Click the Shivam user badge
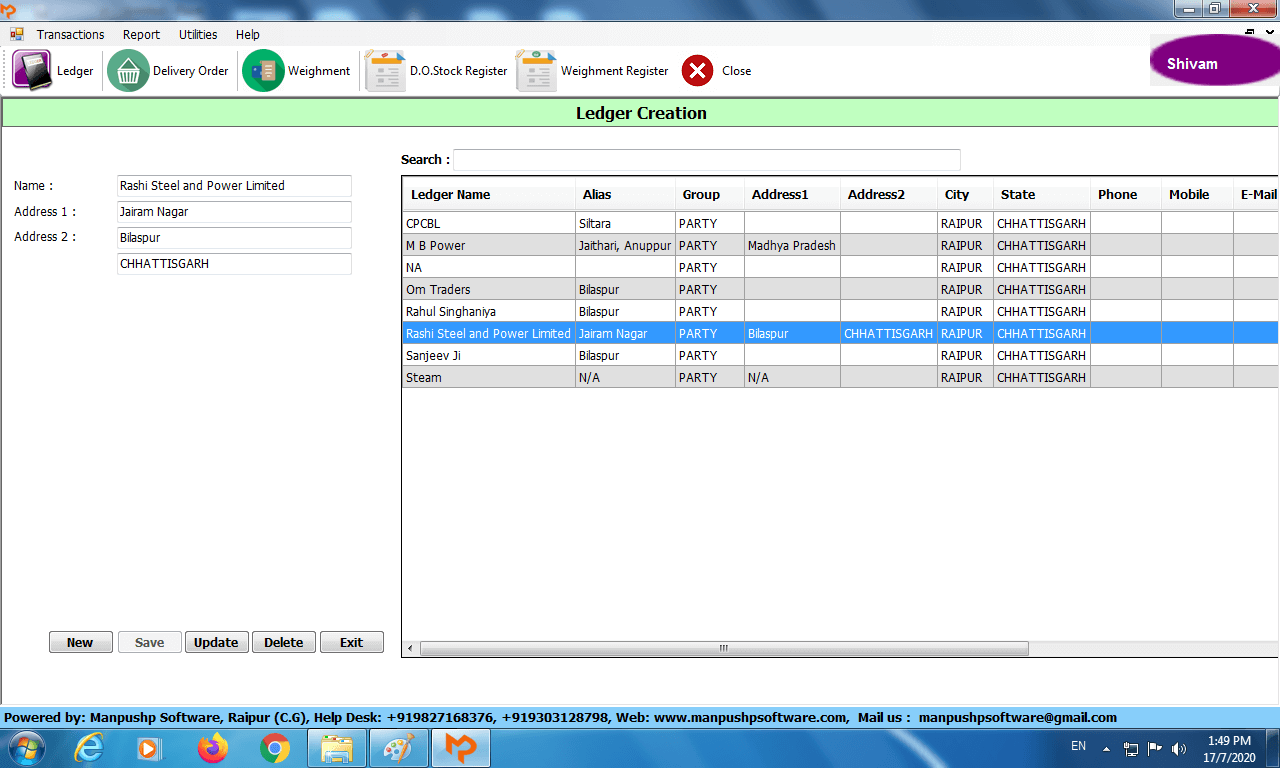The height and width of the screenshot is (768, 1280). (x=1214, y=61)
